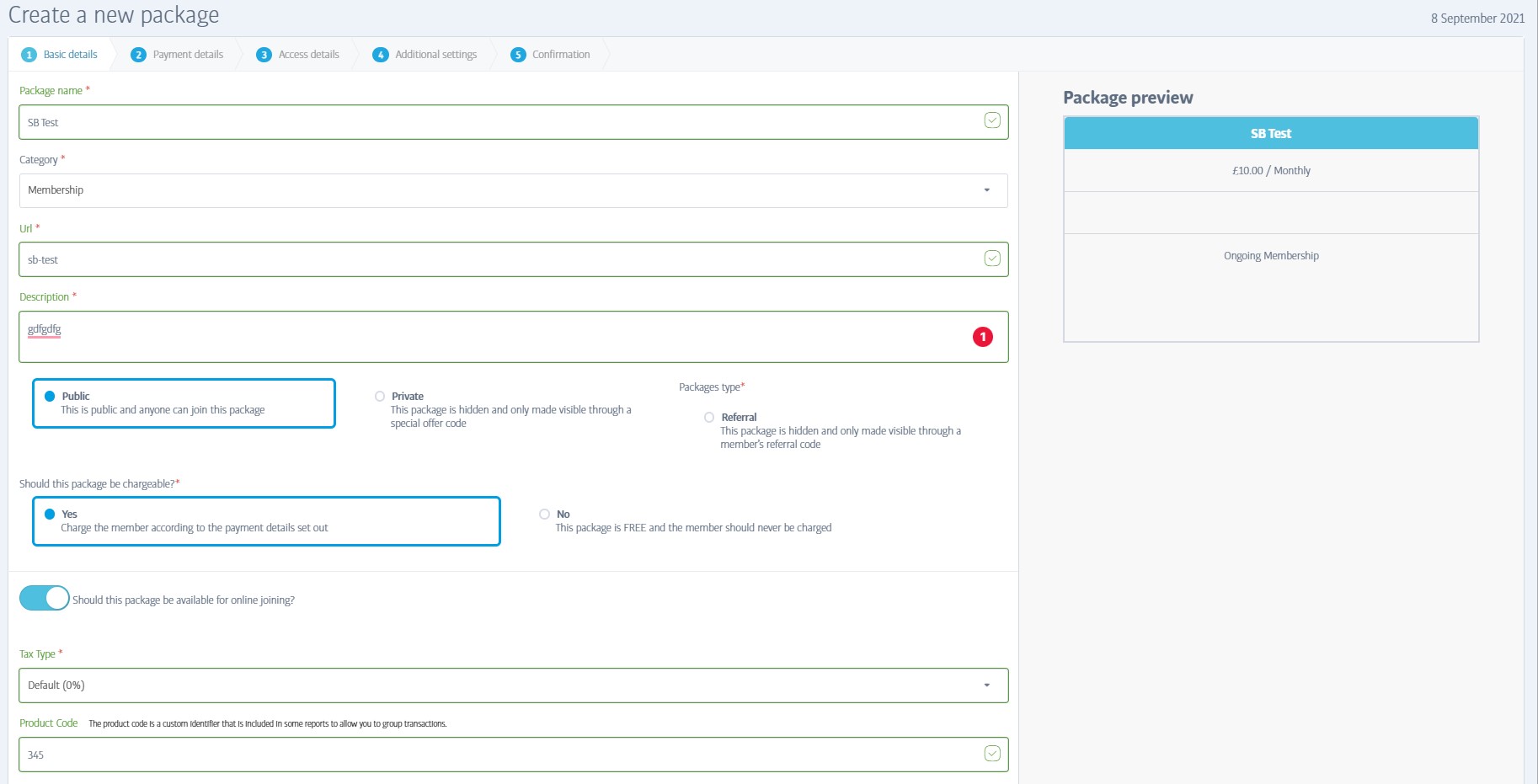1538x784 pixels.
Task: Click the Package preview heading
Action: (x=1128, y=97)
